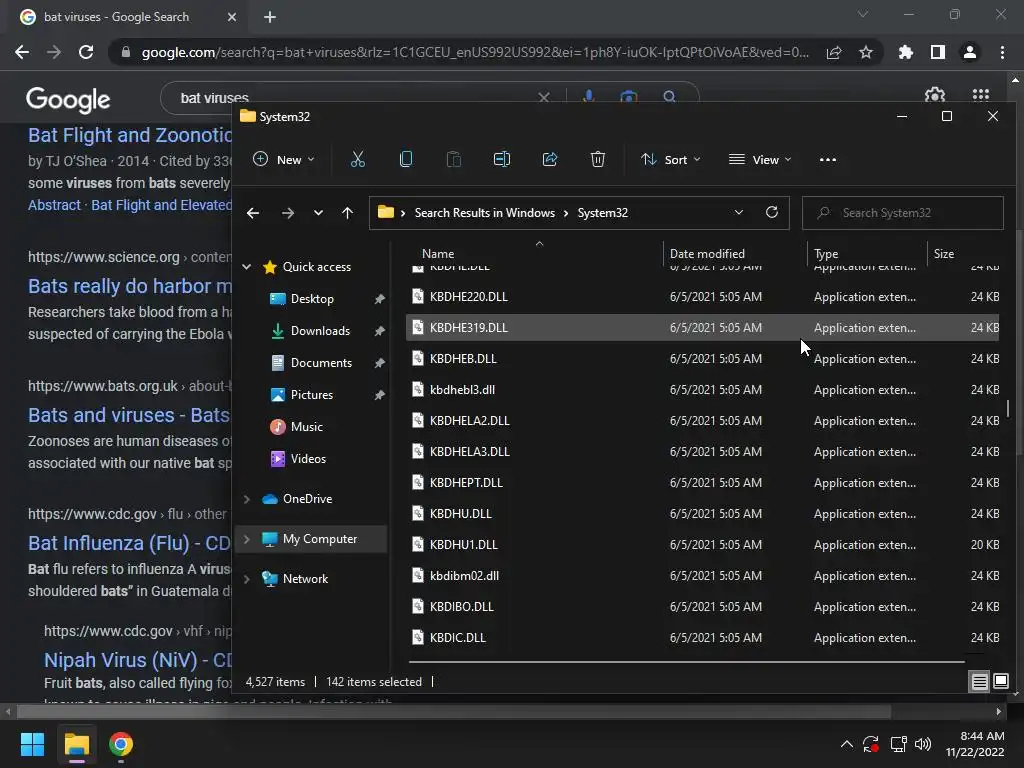Viewport: 1024px width, 768px height.
Task: Open Chrome's extensions puzzle icon
Action: tap(905, 52)
